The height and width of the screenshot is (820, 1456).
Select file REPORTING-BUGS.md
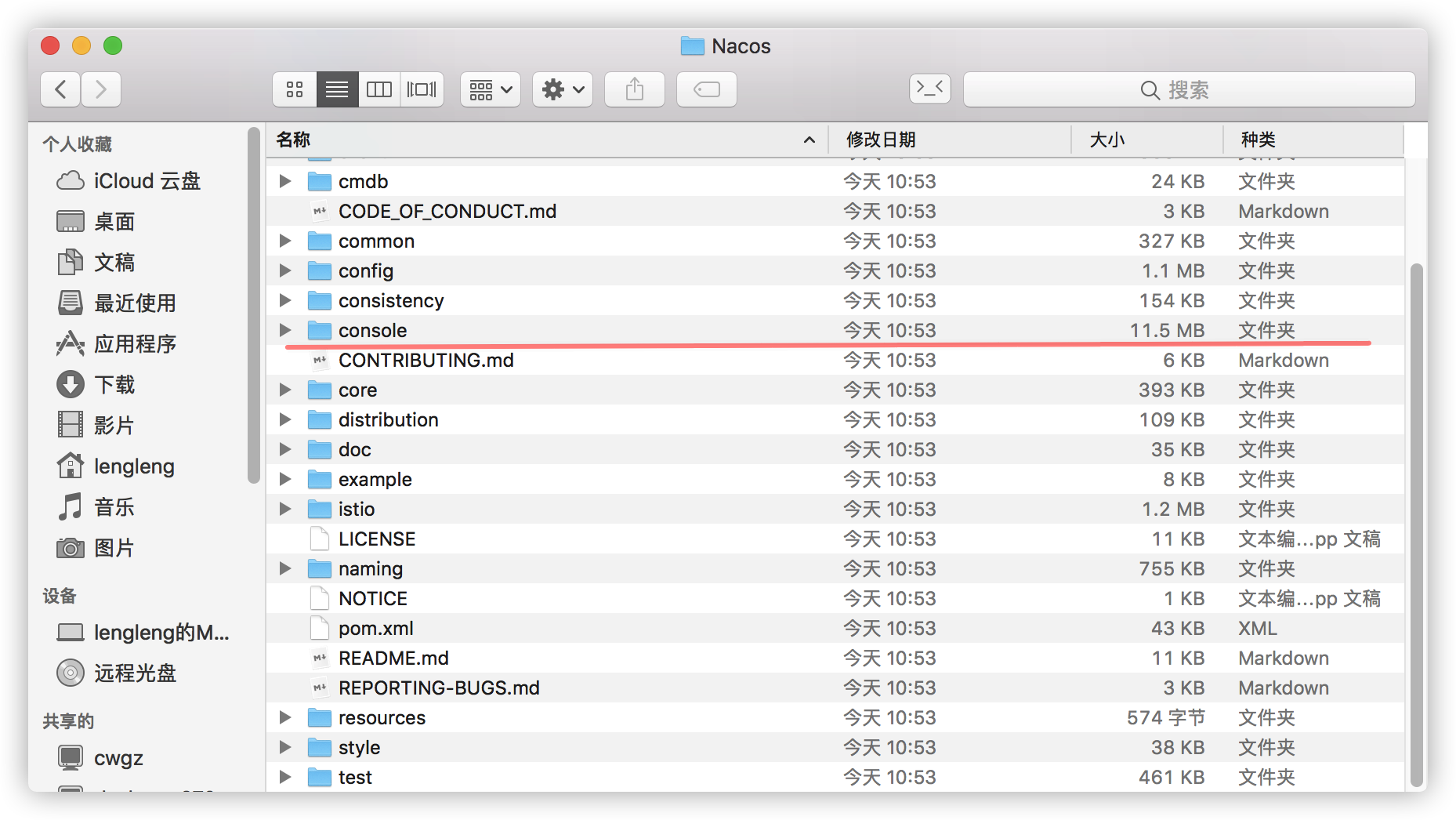click(x=835, y=688)
